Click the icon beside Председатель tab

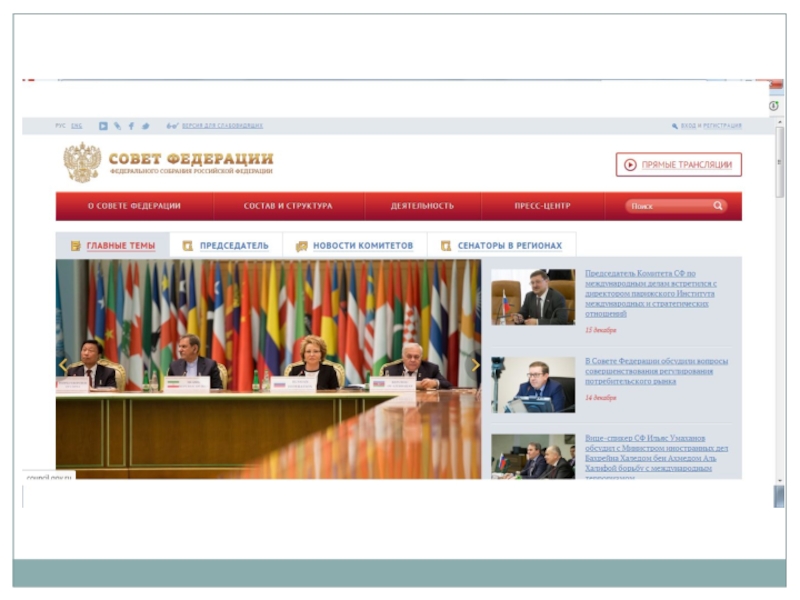188,246
